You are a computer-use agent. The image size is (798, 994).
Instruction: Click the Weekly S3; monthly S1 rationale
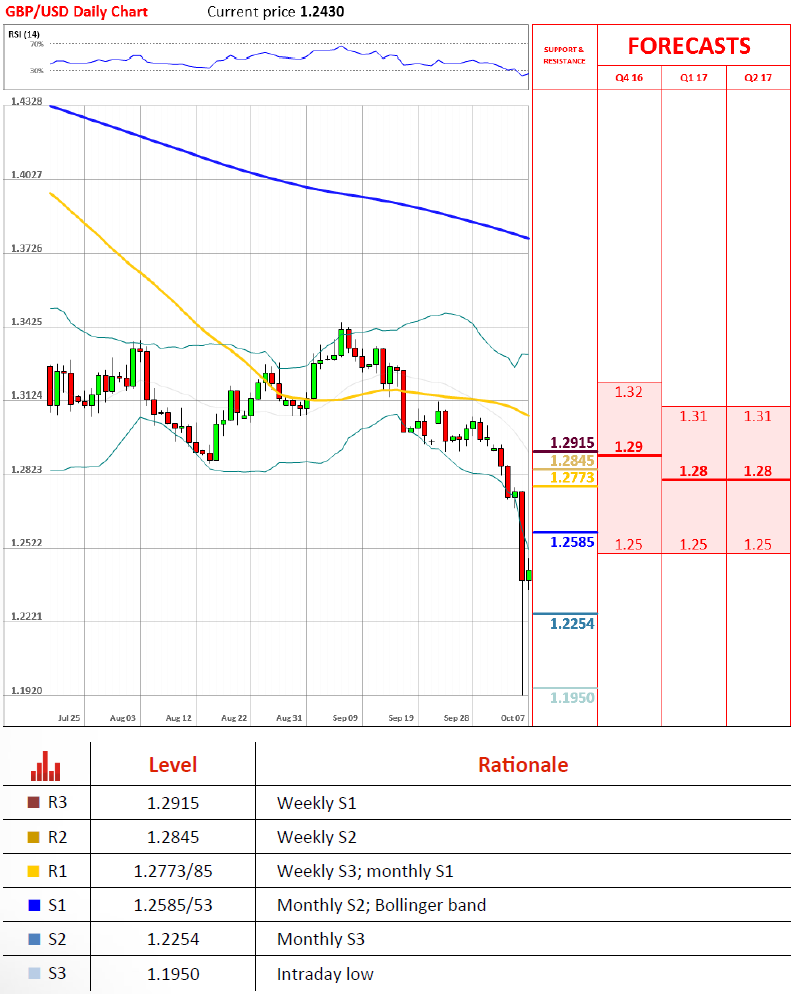point(365,872)
